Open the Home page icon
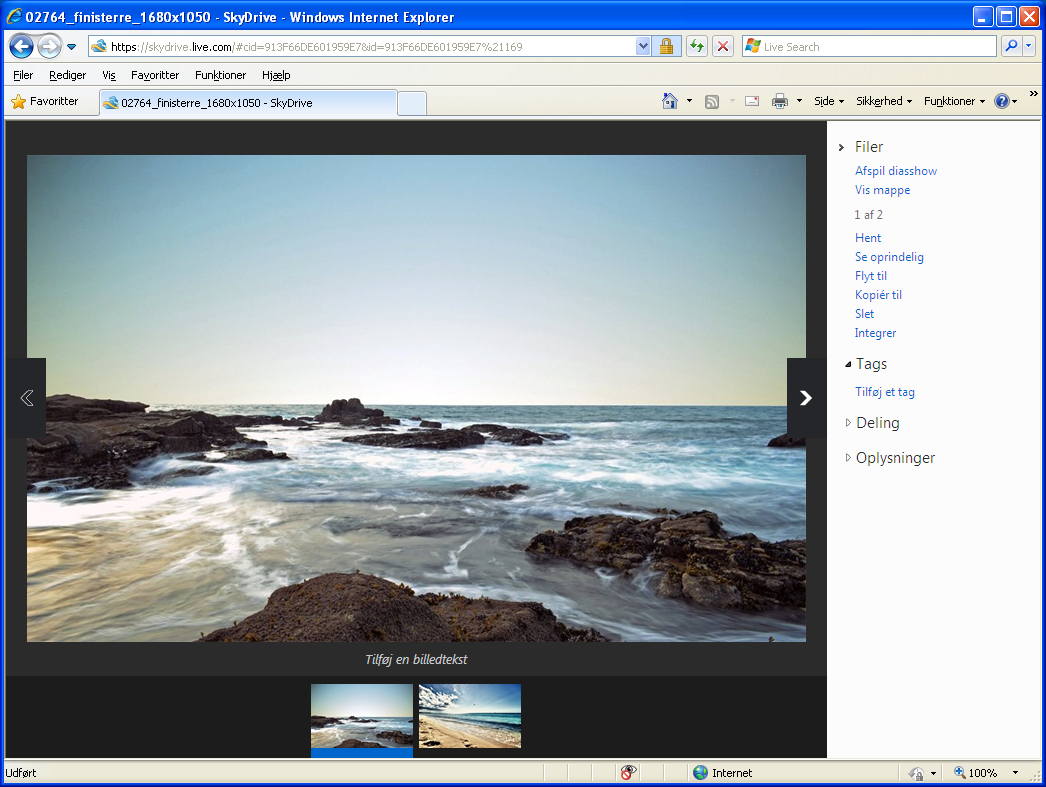This screenshot has width=1046, height=787. click(670, 101)
